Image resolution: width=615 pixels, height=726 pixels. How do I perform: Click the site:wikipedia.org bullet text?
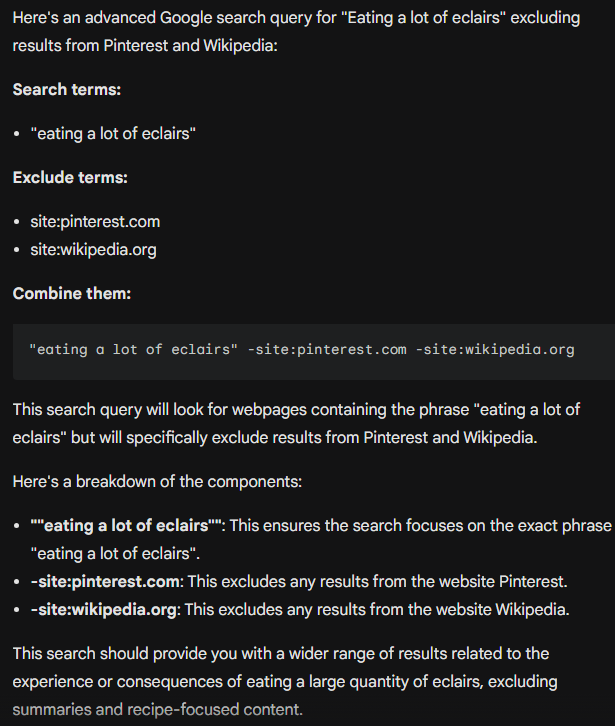point(93,250)
